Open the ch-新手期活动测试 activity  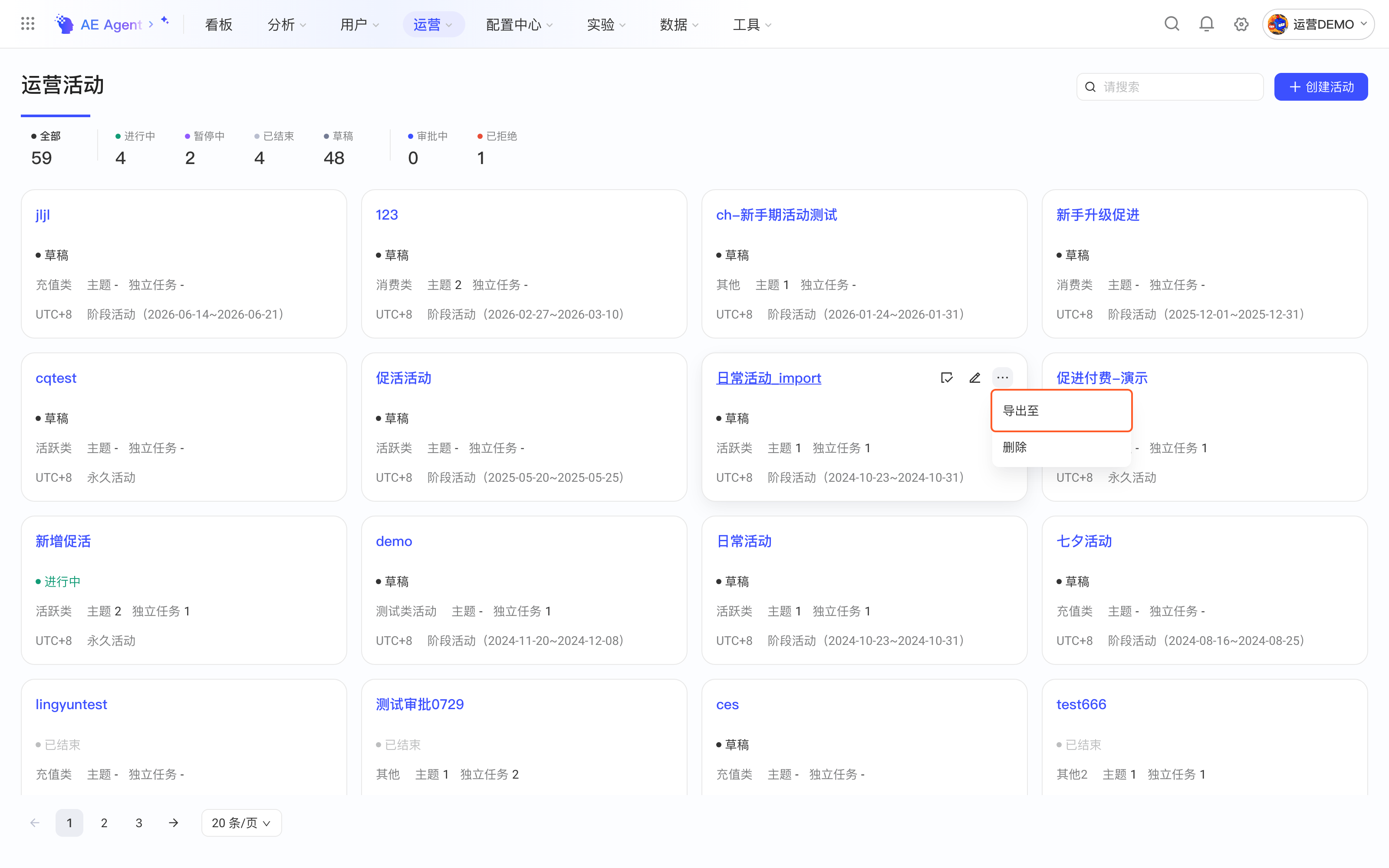[x=776, y=215]
